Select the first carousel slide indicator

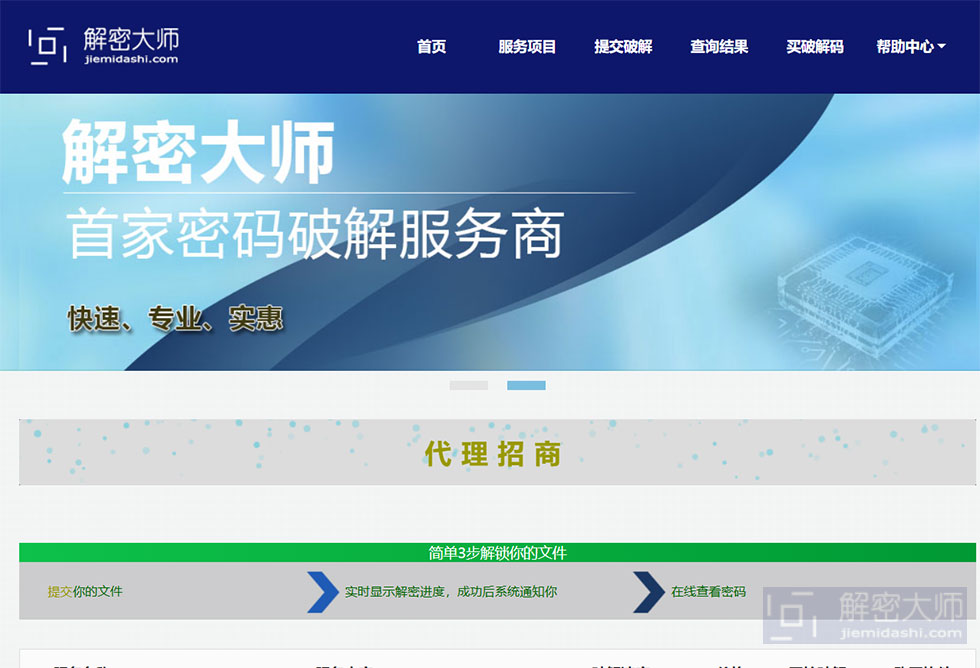[x=469, y=386]
